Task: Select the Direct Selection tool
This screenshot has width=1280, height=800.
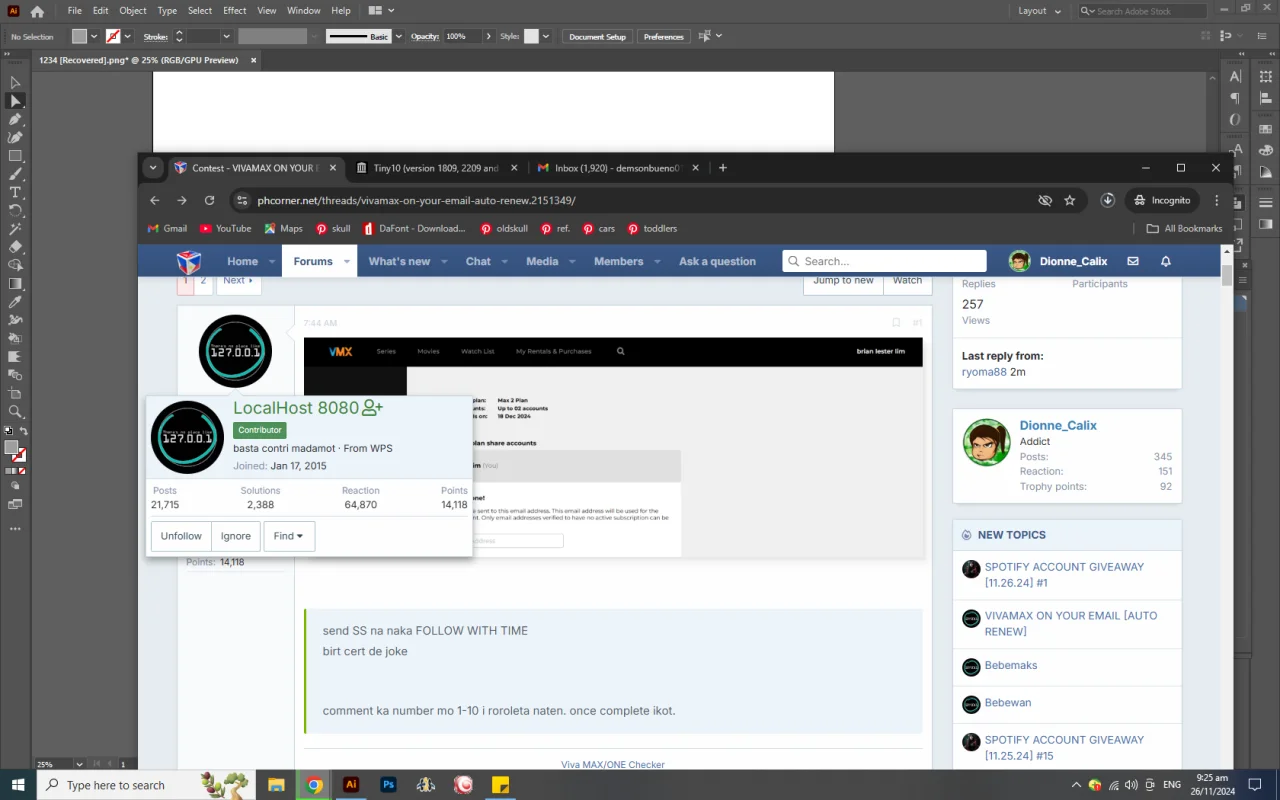Action: click(x=15, y=101)
